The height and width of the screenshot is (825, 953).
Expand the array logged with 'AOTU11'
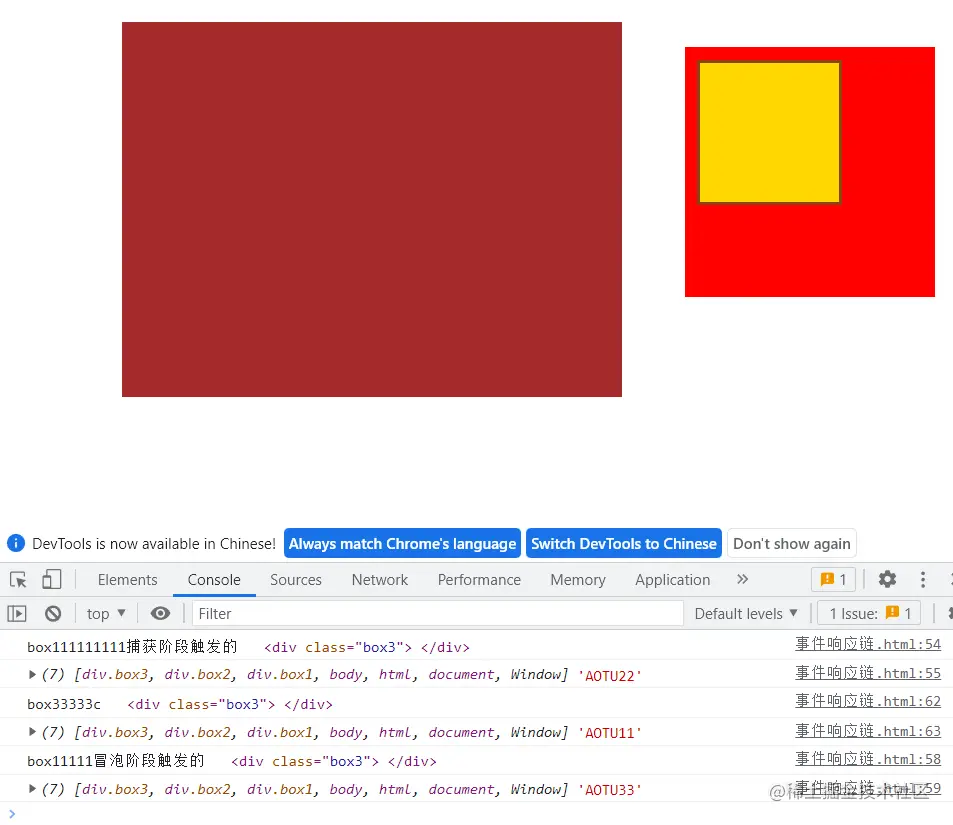point(32,732)
